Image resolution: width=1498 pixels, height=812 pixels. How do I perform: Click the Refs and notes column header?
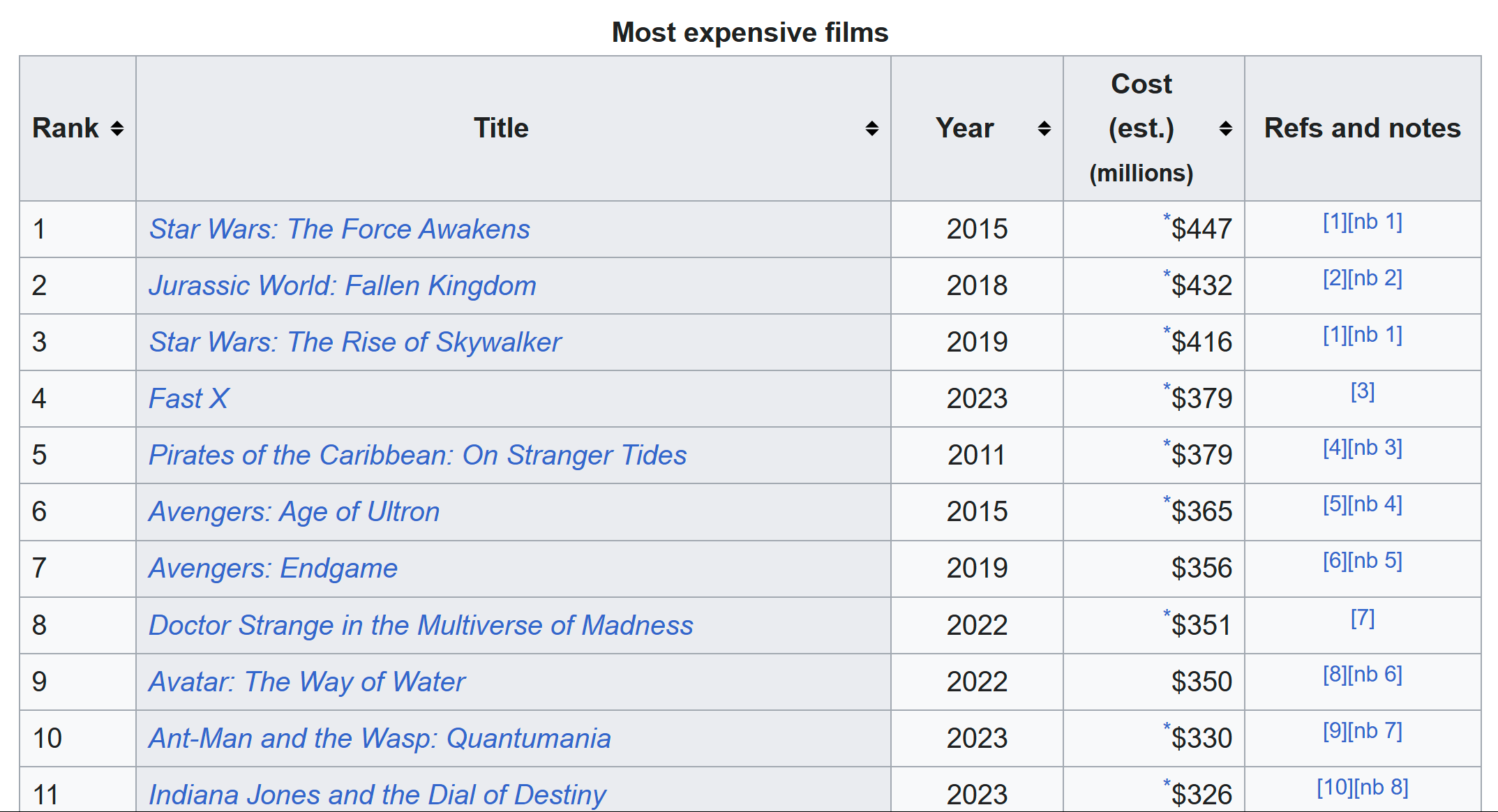coord(1362,128)
